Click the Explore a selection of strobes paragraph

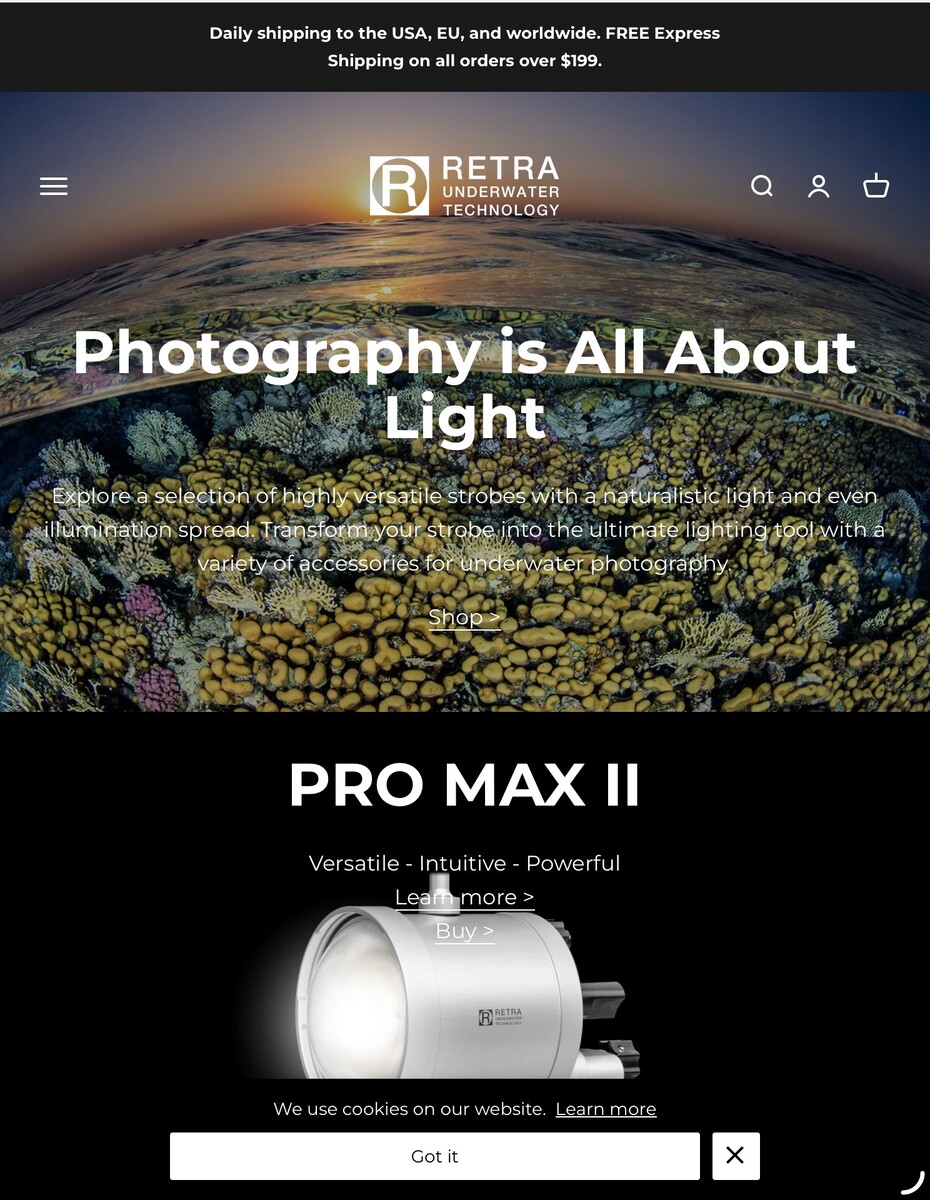tap(465, 529)
